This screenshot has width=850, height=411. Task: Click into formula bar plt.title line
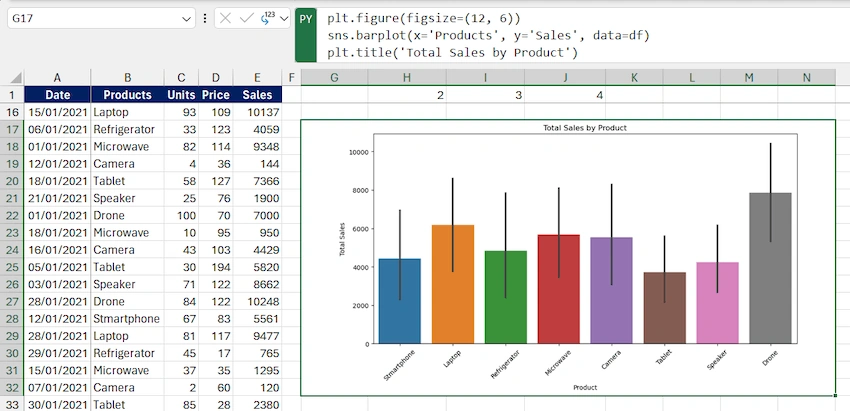(453, 53)
